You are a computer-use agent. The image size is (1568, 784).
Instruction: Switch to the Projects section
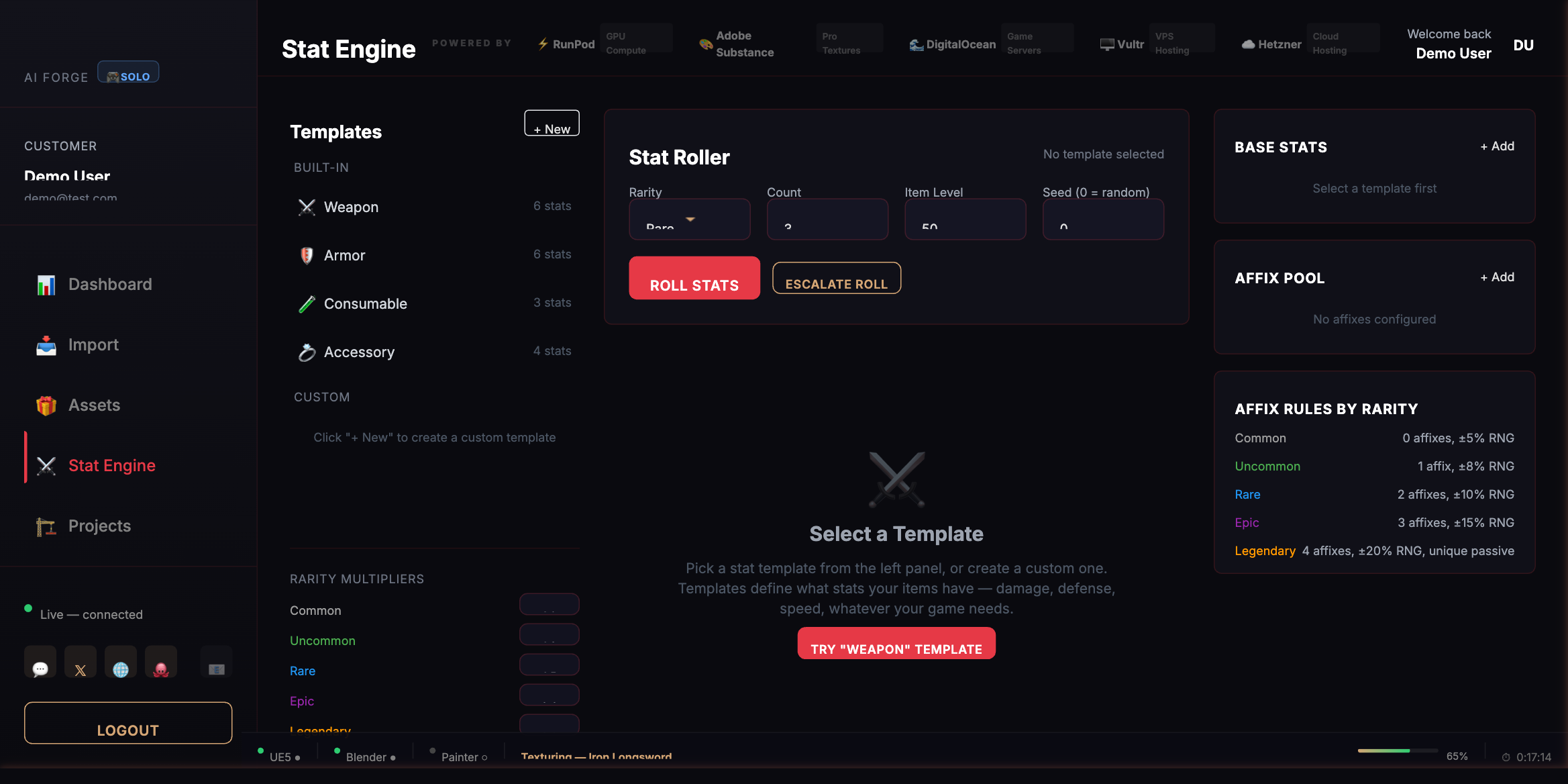[x=99, y=526]
